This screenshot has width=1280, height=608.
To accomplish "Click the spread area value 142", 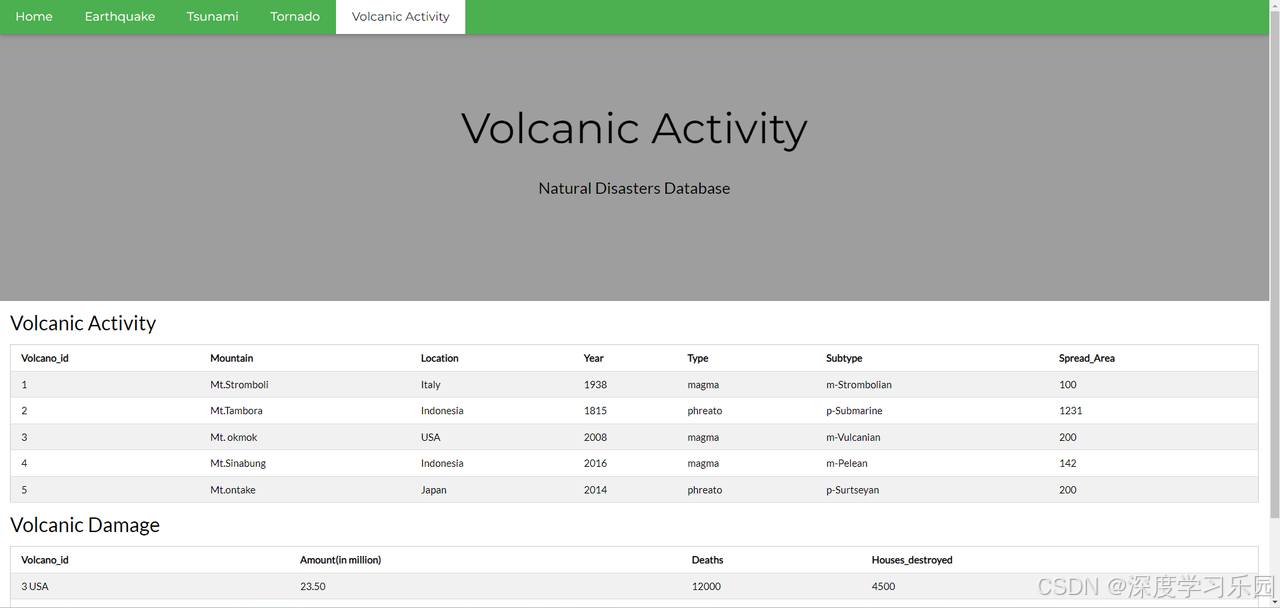I will point(1068,464).
